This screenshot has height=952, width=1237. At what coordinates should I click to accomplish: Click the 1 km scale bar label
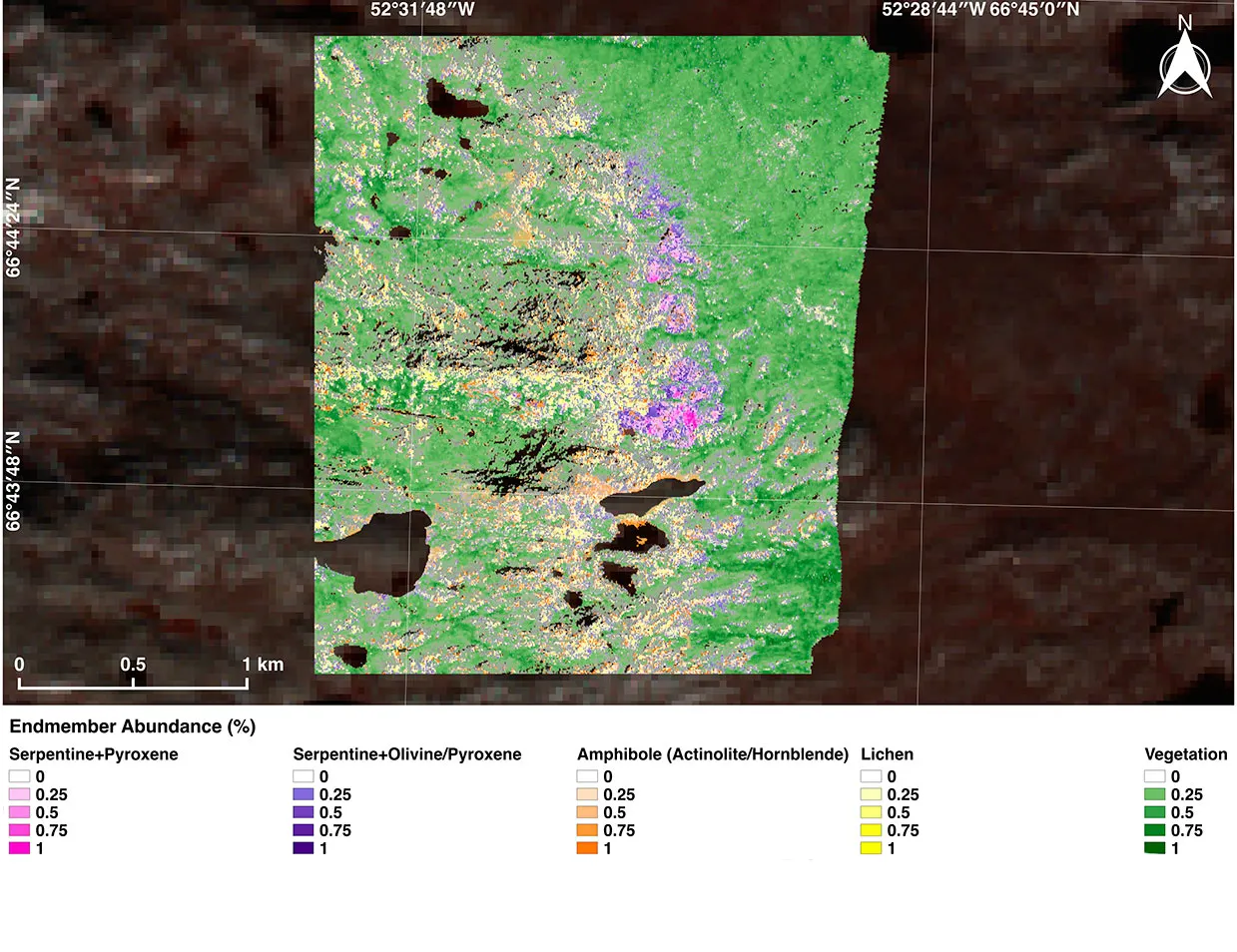coord(264,665)
